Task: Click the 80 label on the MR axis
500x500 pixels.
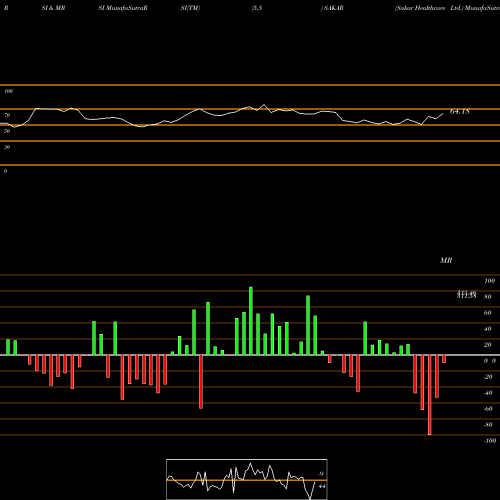Action: pos(488,297)
